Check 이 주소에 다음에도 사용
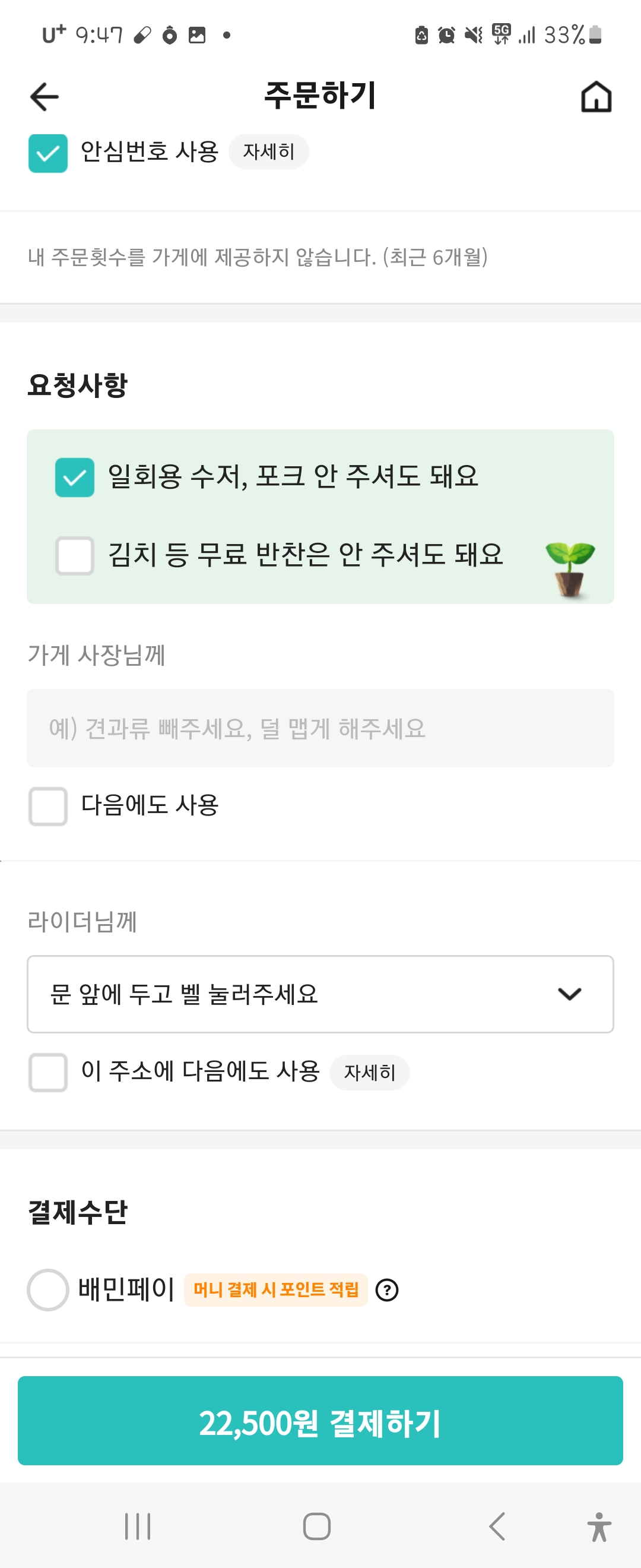Screen dimensions: 641x1568 (48, 1073)
